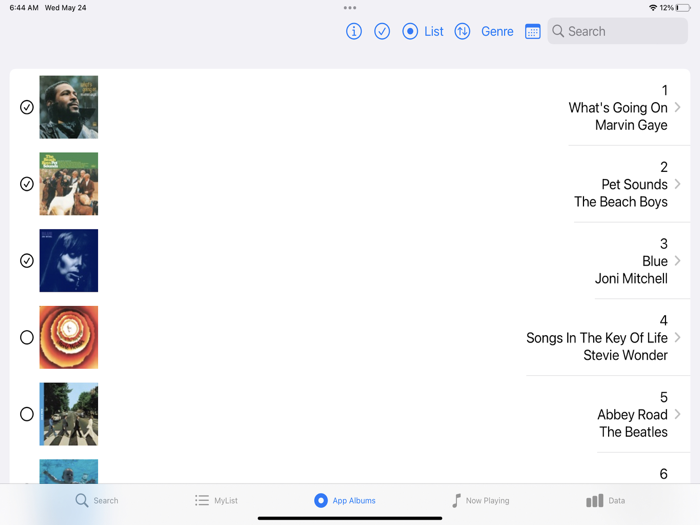The height and width of the screenshot is (525, 700).
Task: Open the Blue album cover thumbnail
Action: (x=69, y=261)
